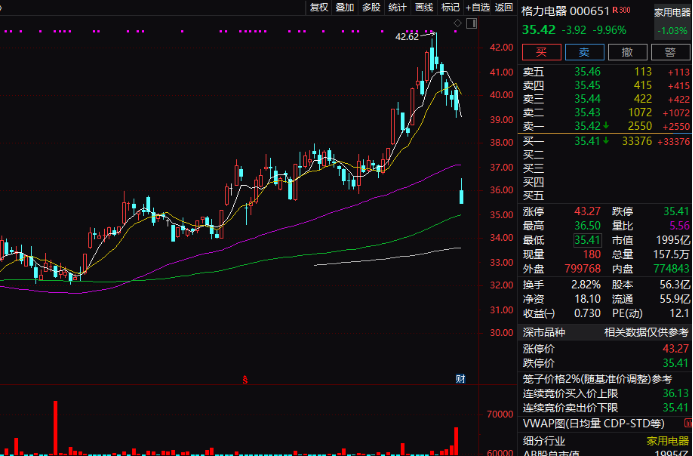Open the 家用电器 sector box showing -1.03%
The image size is (693, 456).
(672, 22)
